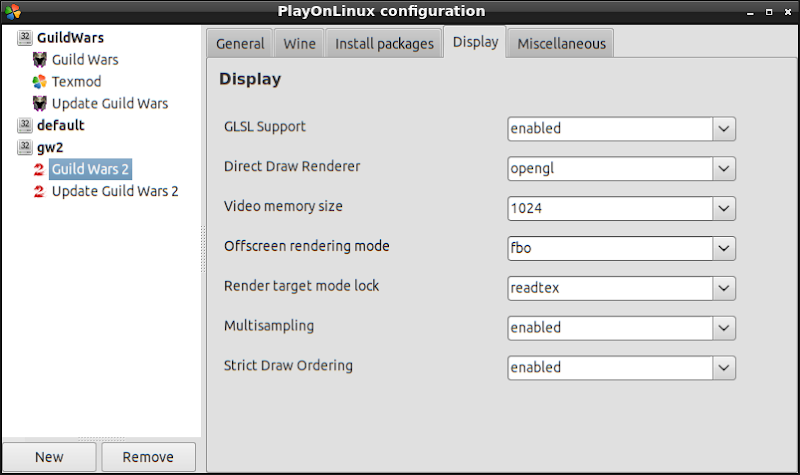
Task: Open Strict Draw Ordering dropdown arrow
Action: click(x=723, y=367)
